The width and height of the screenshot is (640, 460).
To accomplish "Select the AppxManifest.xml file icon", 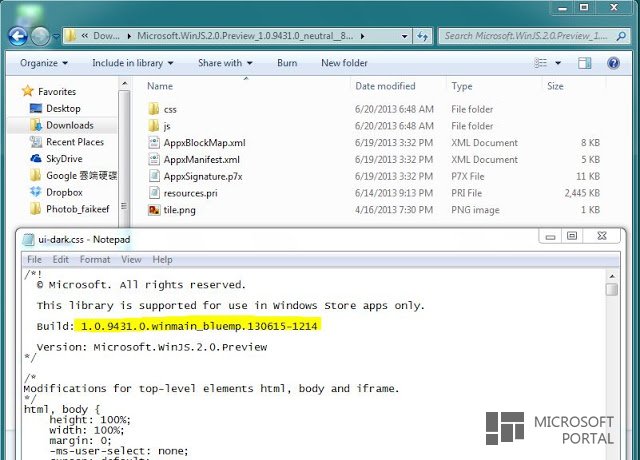I will [x=154, y=159].
